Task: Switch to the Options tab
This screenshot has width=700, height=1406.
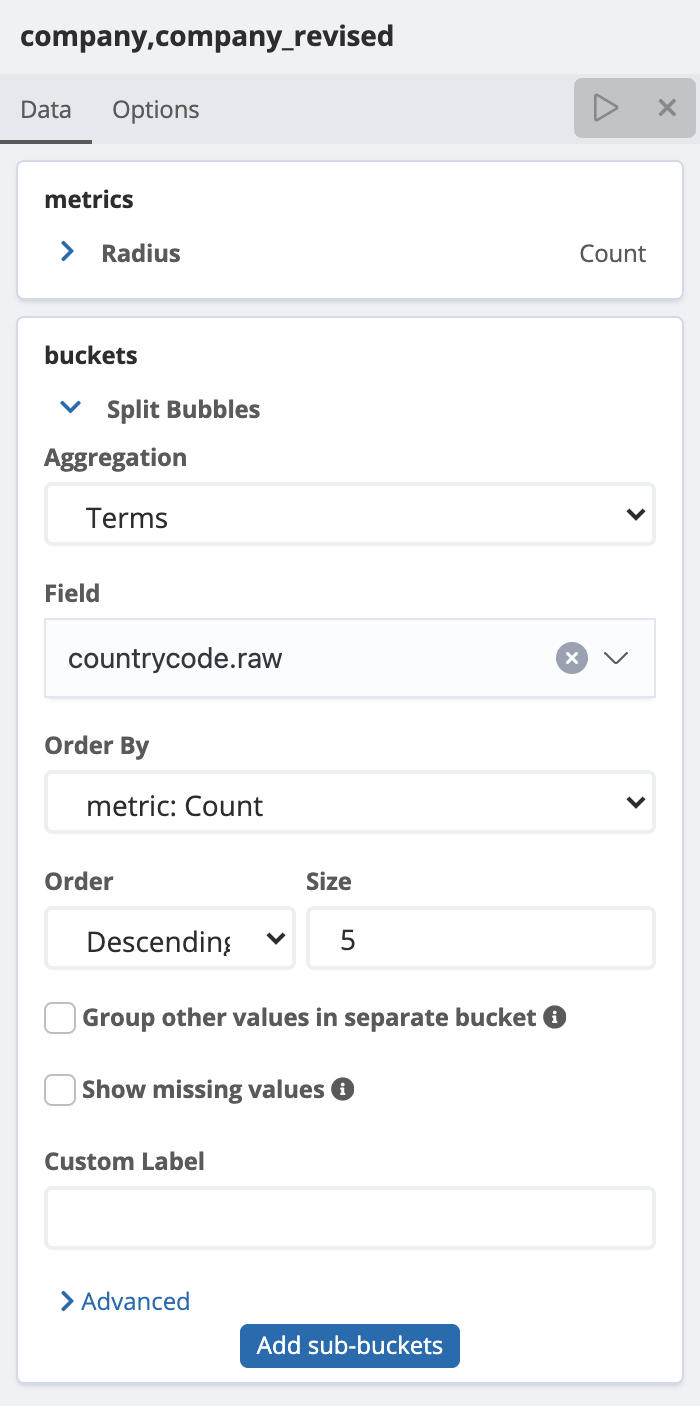Action: point(155,109)
